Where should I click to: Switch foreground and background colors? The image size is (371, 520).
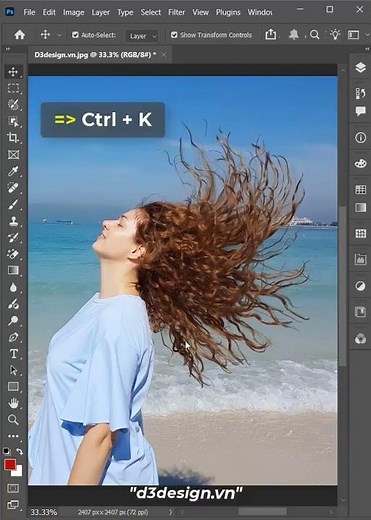pos(20,451)
